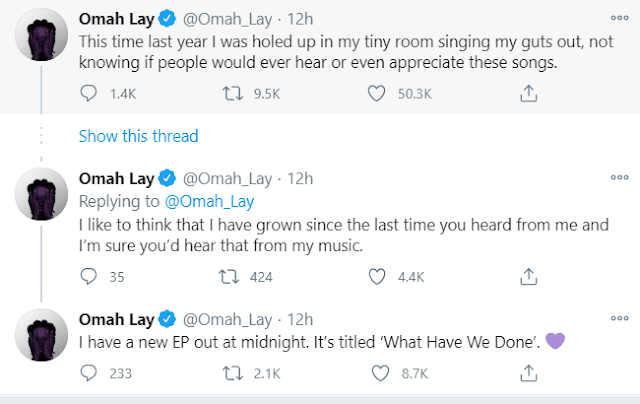Click 'Show this thread' link
The height and width of the screenshot is (404, 640).
point(138,136)
